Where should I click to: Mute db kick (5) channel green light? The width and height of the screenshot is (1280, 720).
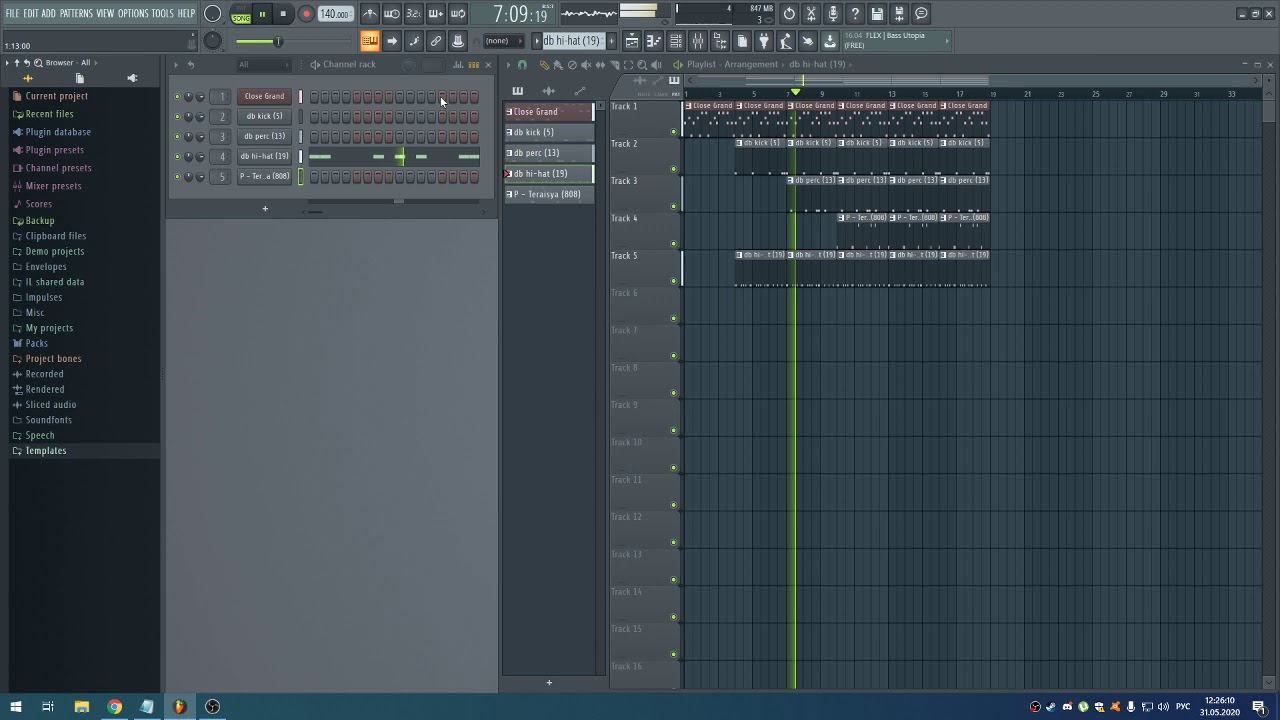point(177,117)
